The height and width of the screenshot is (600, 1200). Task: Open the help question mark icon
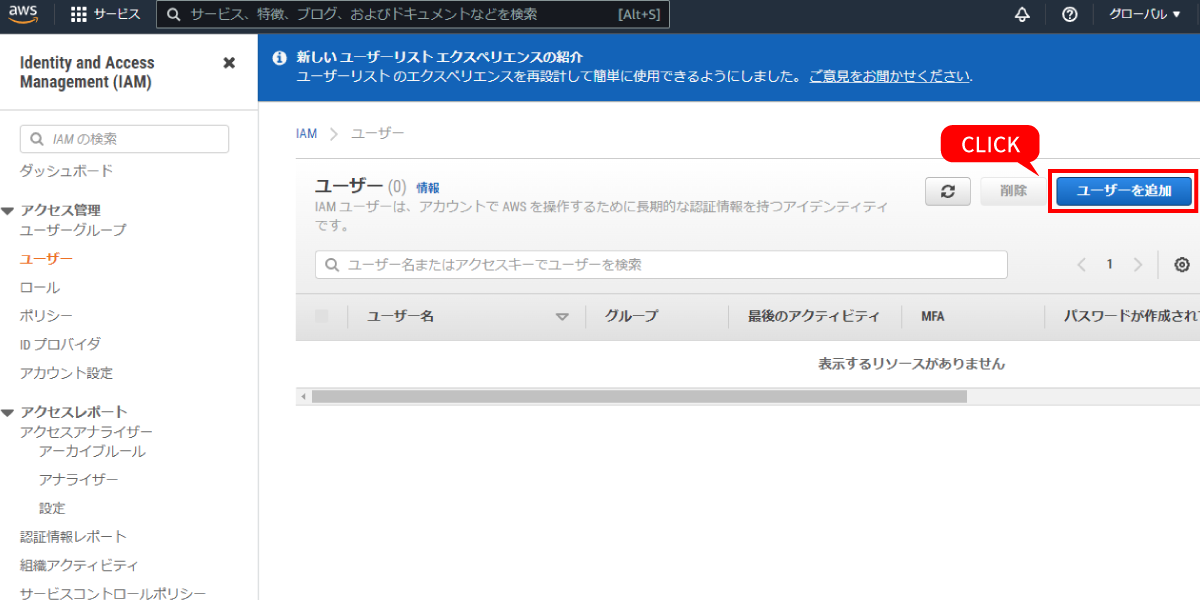[x=1069, y=15]
